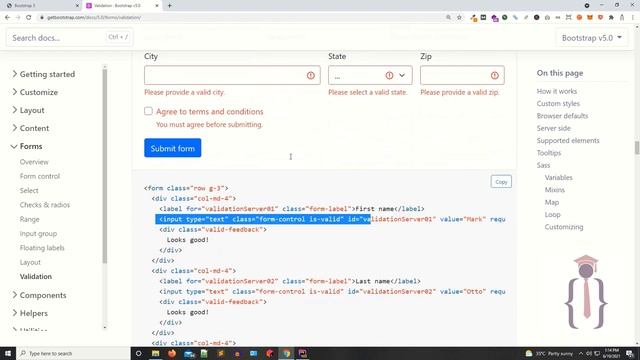Tick Agree to terms and conditions checkbox

coord(148,111)
